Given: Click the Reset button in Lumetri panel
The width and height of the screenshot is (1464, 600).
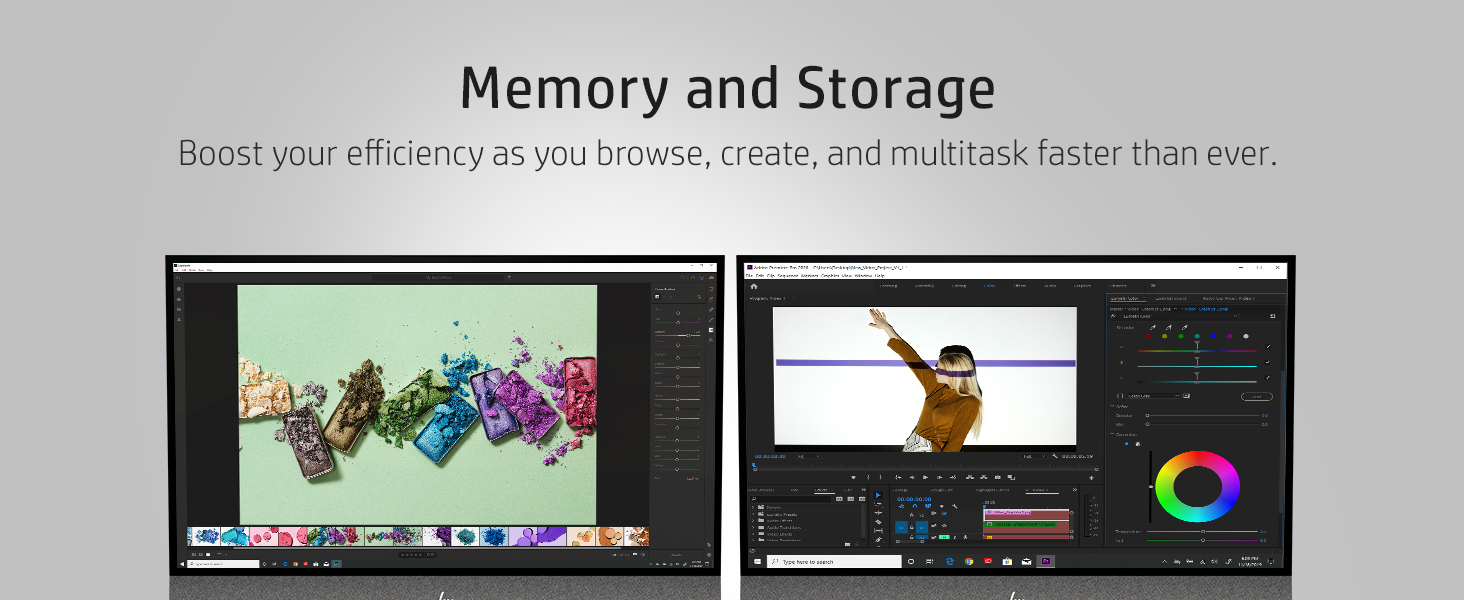Looking at the screenshot, I should [x=1257, y=396].
